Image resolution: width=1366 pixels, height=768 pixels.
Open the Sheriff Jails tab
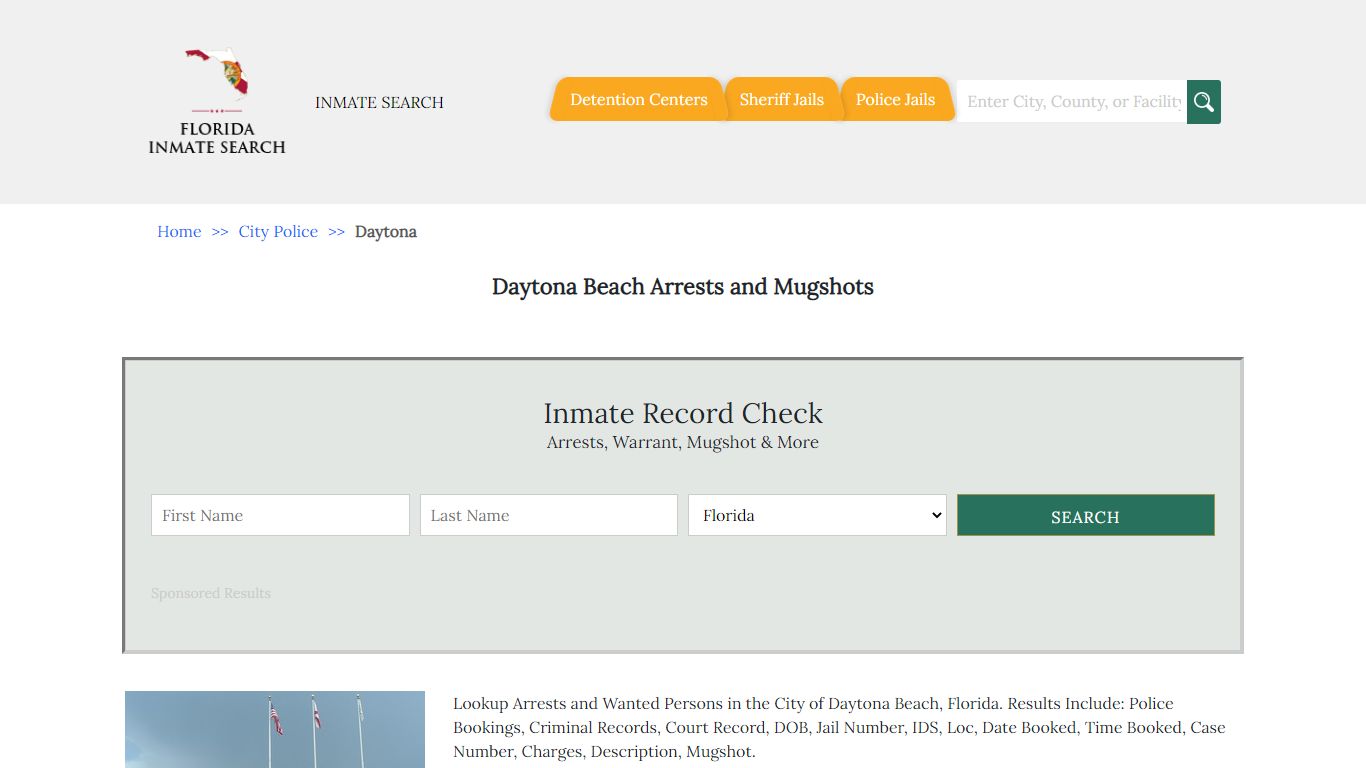782,99
